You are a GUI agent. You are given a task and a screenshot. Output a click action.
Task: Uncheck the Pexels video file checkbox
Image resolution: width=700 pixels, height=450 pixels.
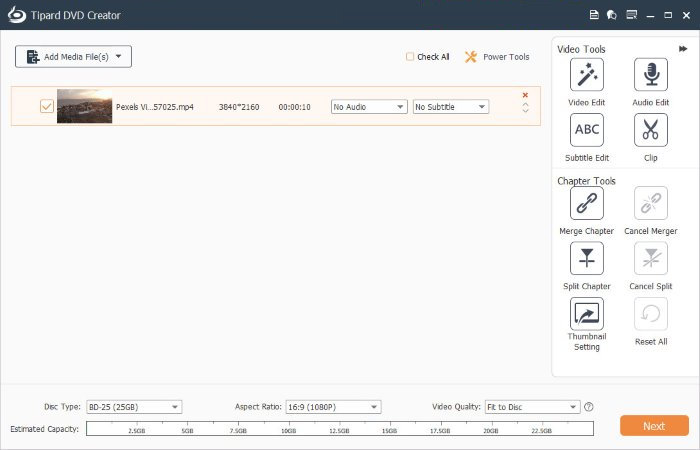[47, 106]
